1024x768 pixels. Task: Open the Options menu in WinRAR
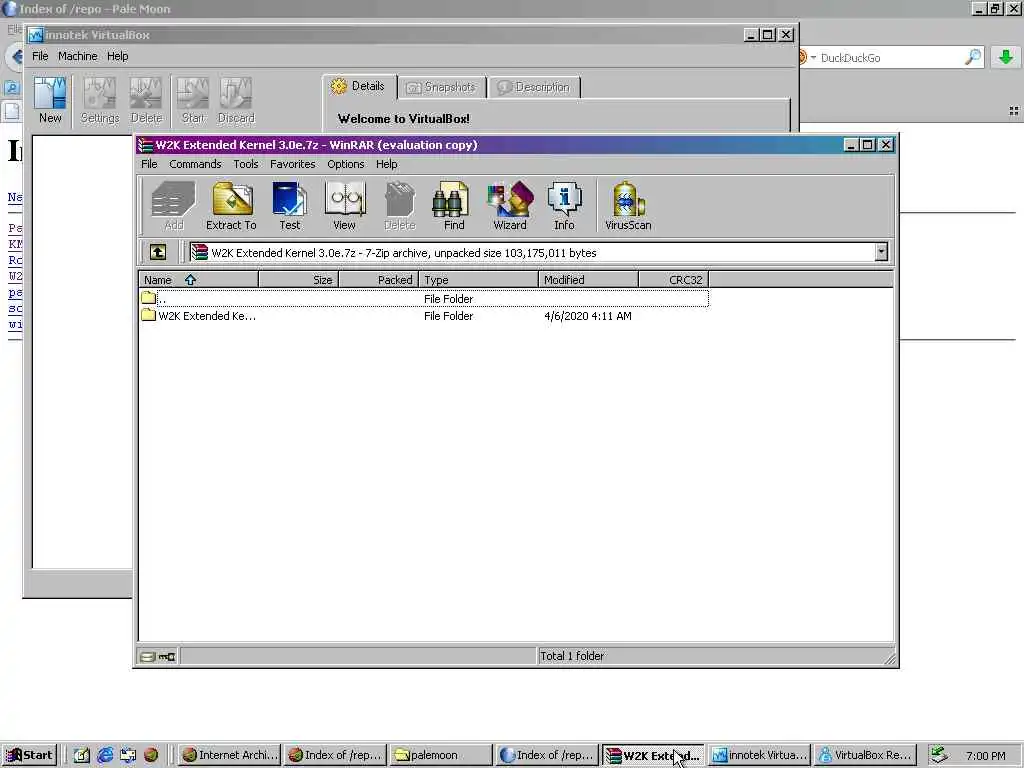pos(345,164)
